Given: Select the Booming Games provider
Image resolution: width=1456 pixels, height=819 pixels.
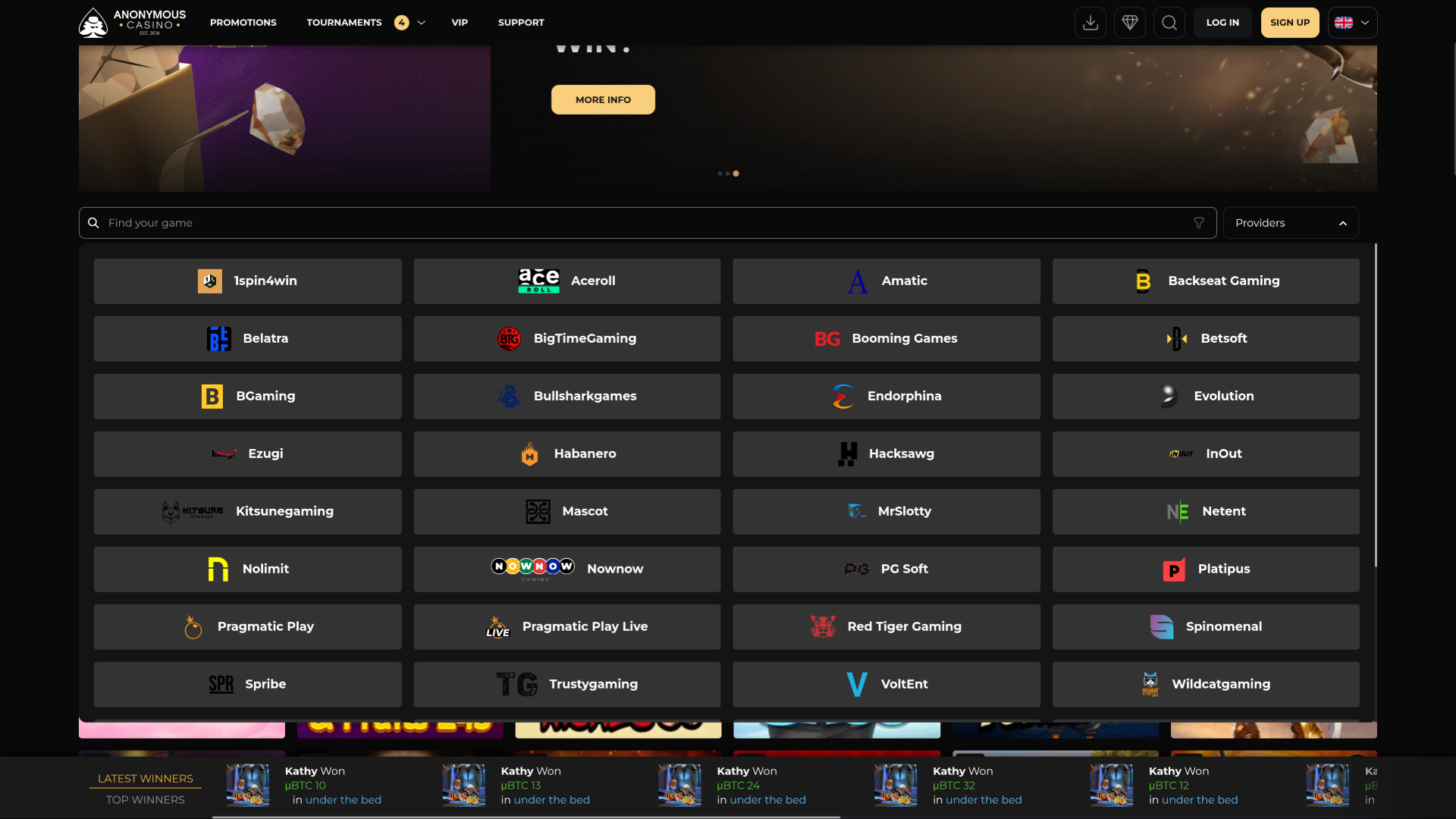Looking at the screenshot, I should click(886, 339).
